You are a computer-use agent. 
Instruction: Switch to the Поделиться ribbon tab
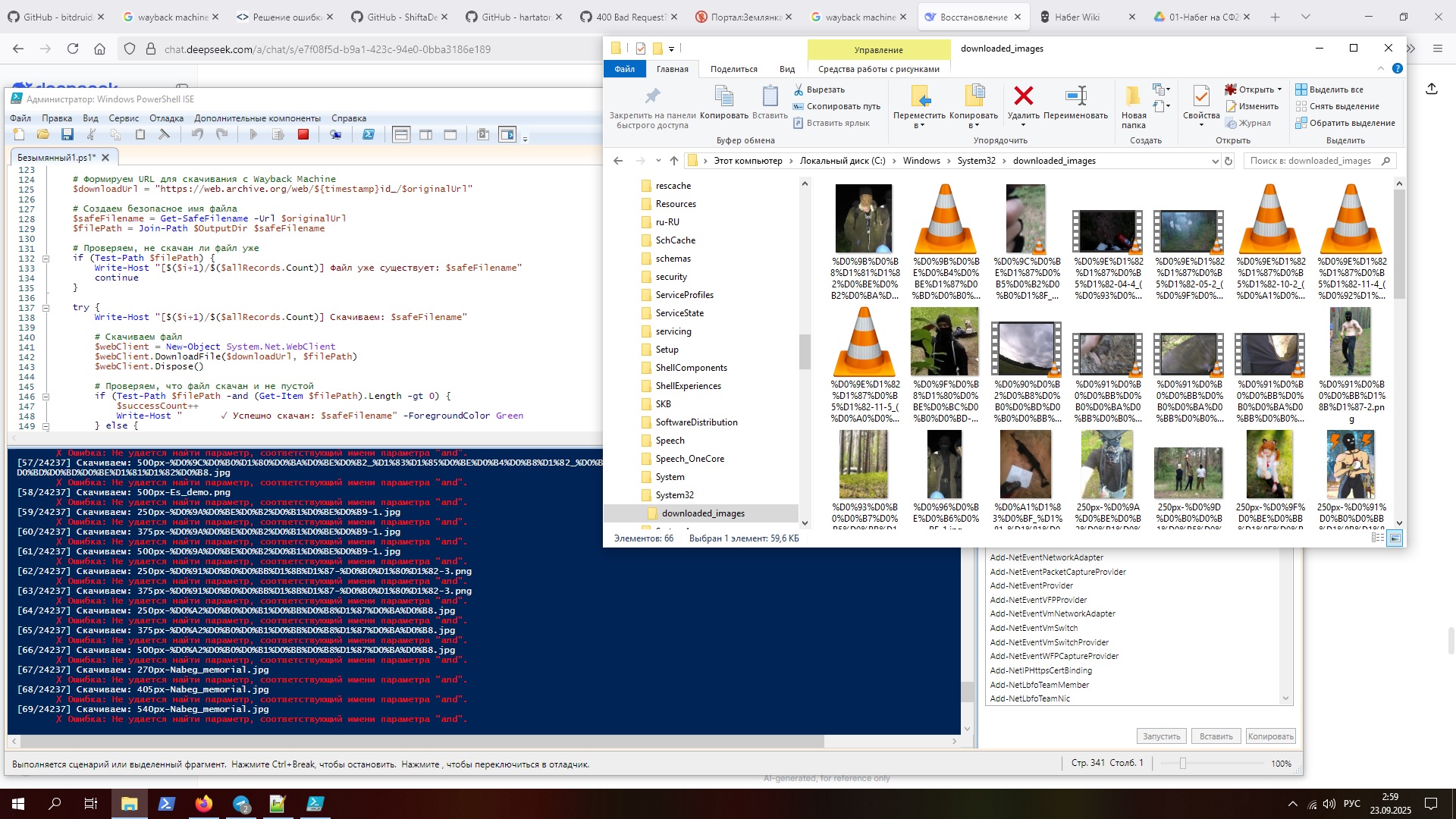click(733, 69)
